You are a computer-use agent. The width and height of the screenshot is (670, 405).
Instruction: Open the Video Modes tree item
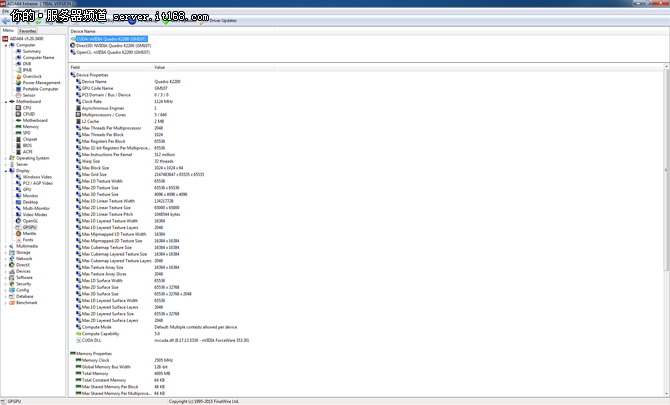(x=35, y=215)
